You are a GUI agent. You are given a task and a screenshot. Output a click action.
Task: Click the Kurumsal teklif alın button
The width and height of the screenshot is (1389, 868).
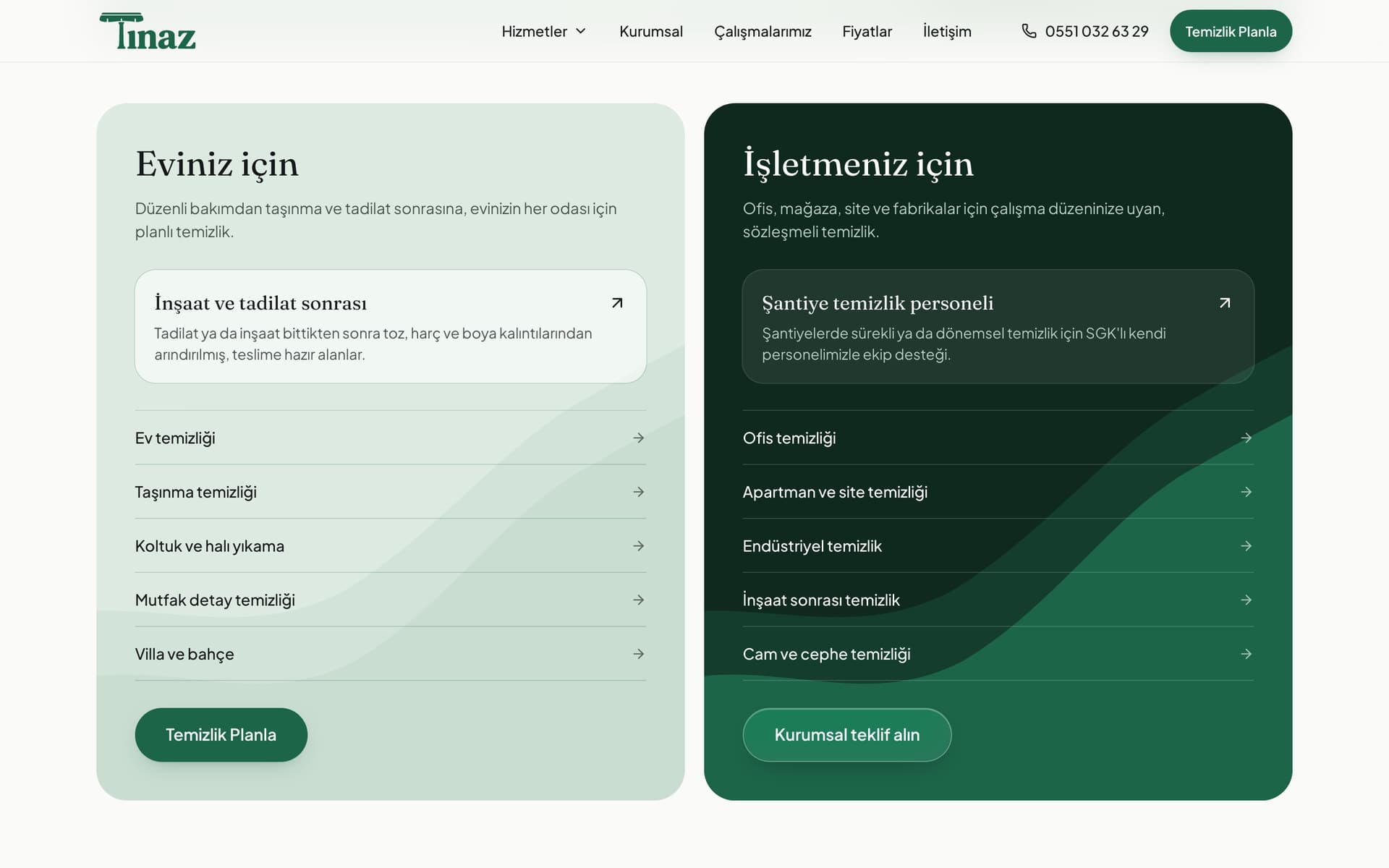pos(847,735)
